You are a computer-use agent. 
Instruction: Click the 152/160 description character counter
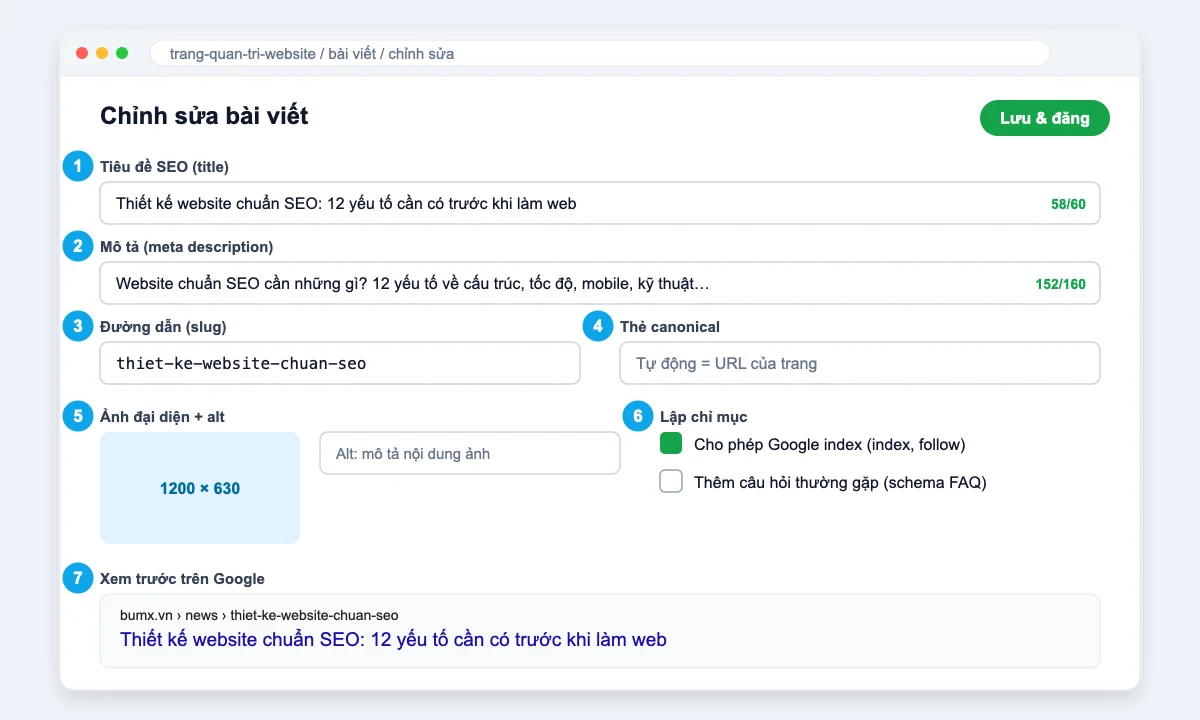1060,284
